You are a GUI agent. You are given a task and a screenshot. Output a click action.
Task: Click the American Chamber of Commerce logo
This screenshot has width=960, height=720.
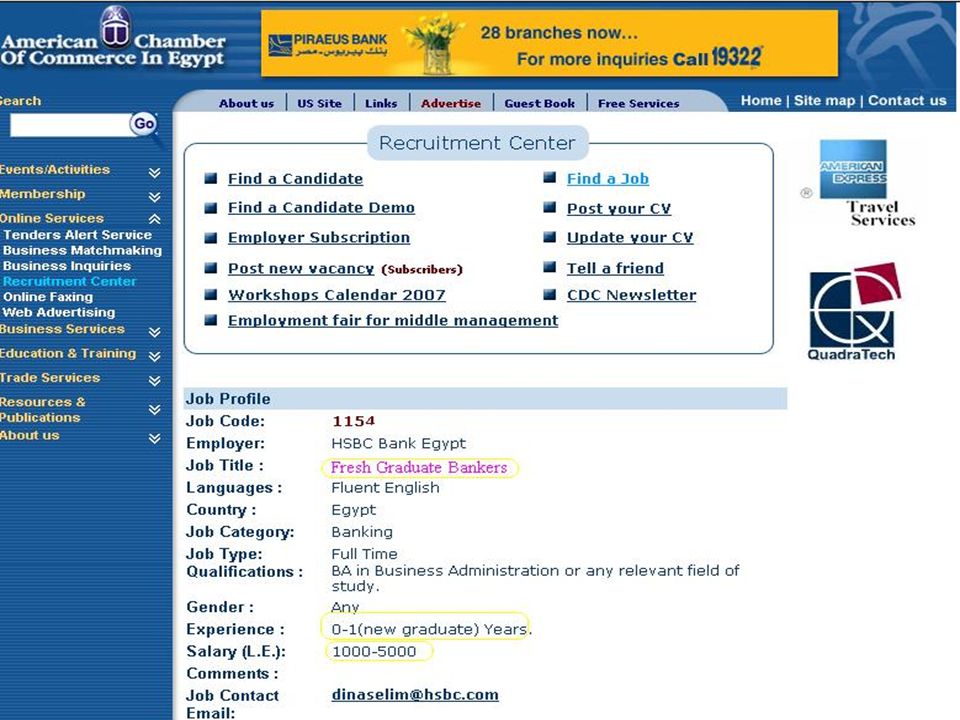(113, 37)
